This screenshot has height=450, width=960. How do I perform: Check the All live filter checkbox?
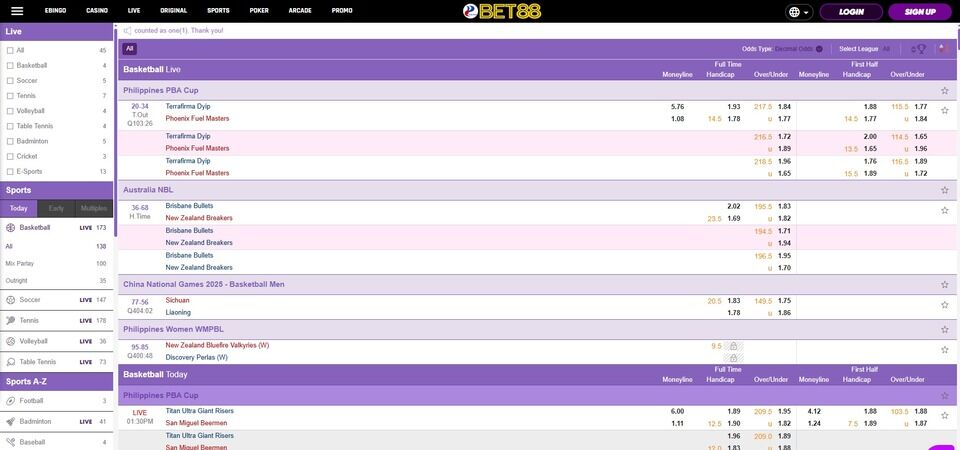pos(10,50)
